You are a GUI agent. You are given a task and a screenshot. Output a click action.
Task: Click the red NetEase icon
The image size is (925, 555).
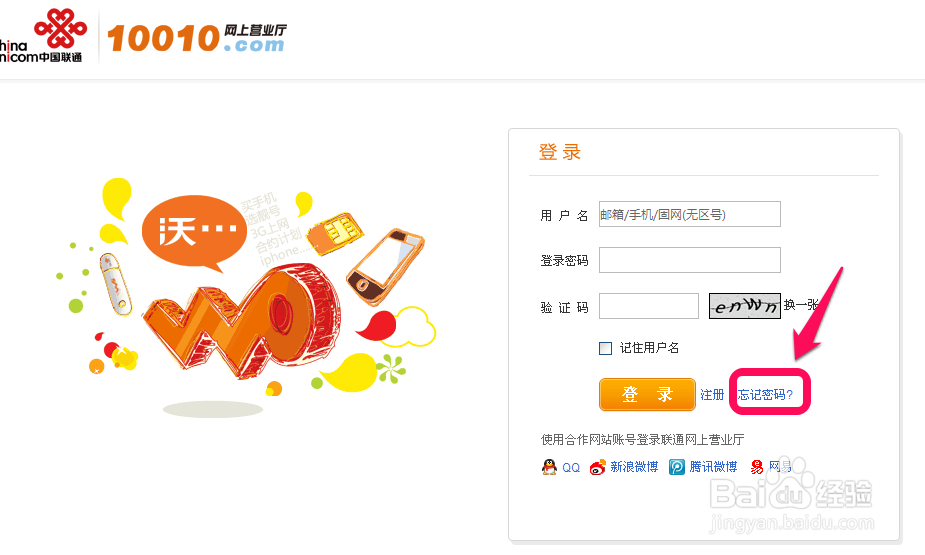coord(757,467)
